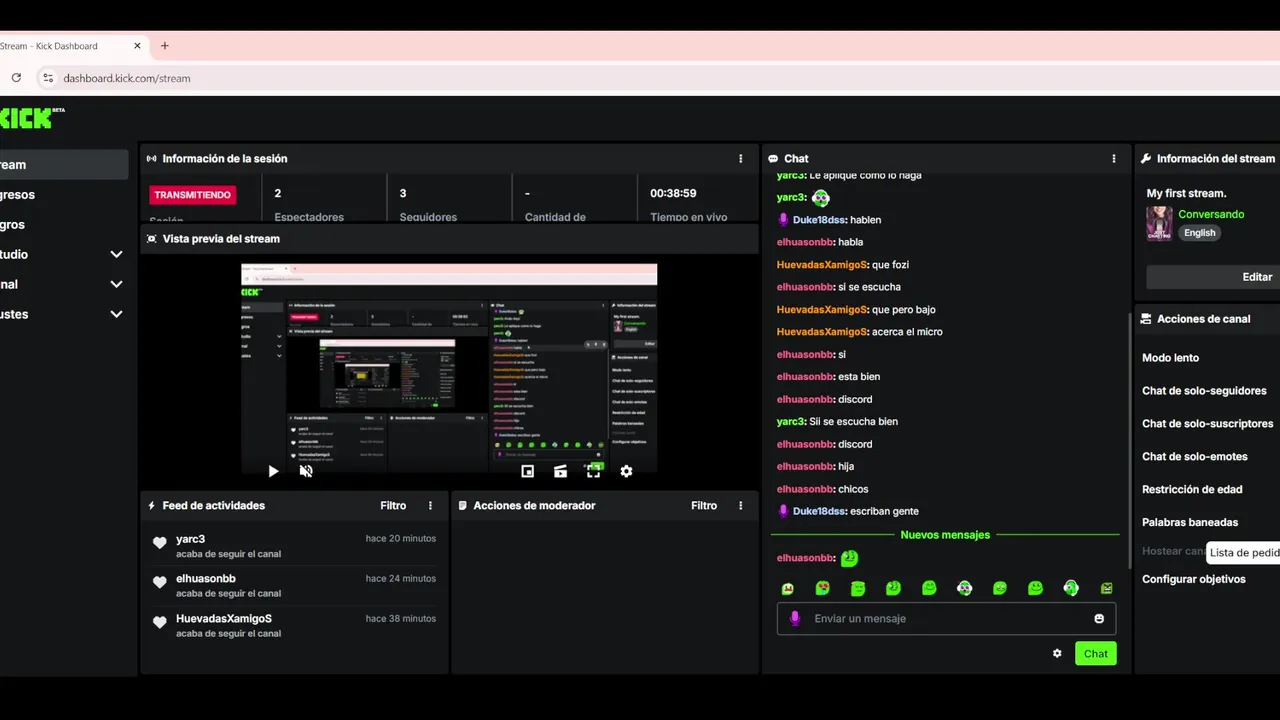This screenshot has width=1280, height=720.
Task: Click heart icon beside elhuasonbb follow event
Action: (x=159, y=582)
